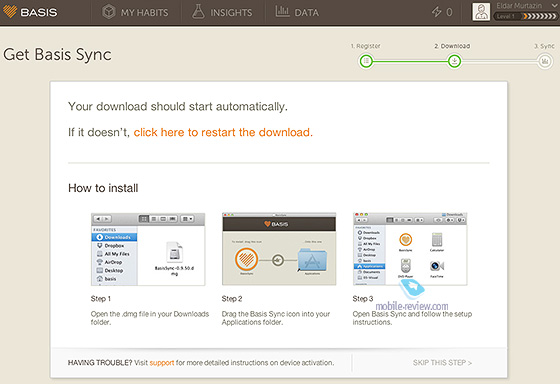Click the Sync step circle
Image resolution: width=560 pixels, height=384 pixels.
[545, 61]
